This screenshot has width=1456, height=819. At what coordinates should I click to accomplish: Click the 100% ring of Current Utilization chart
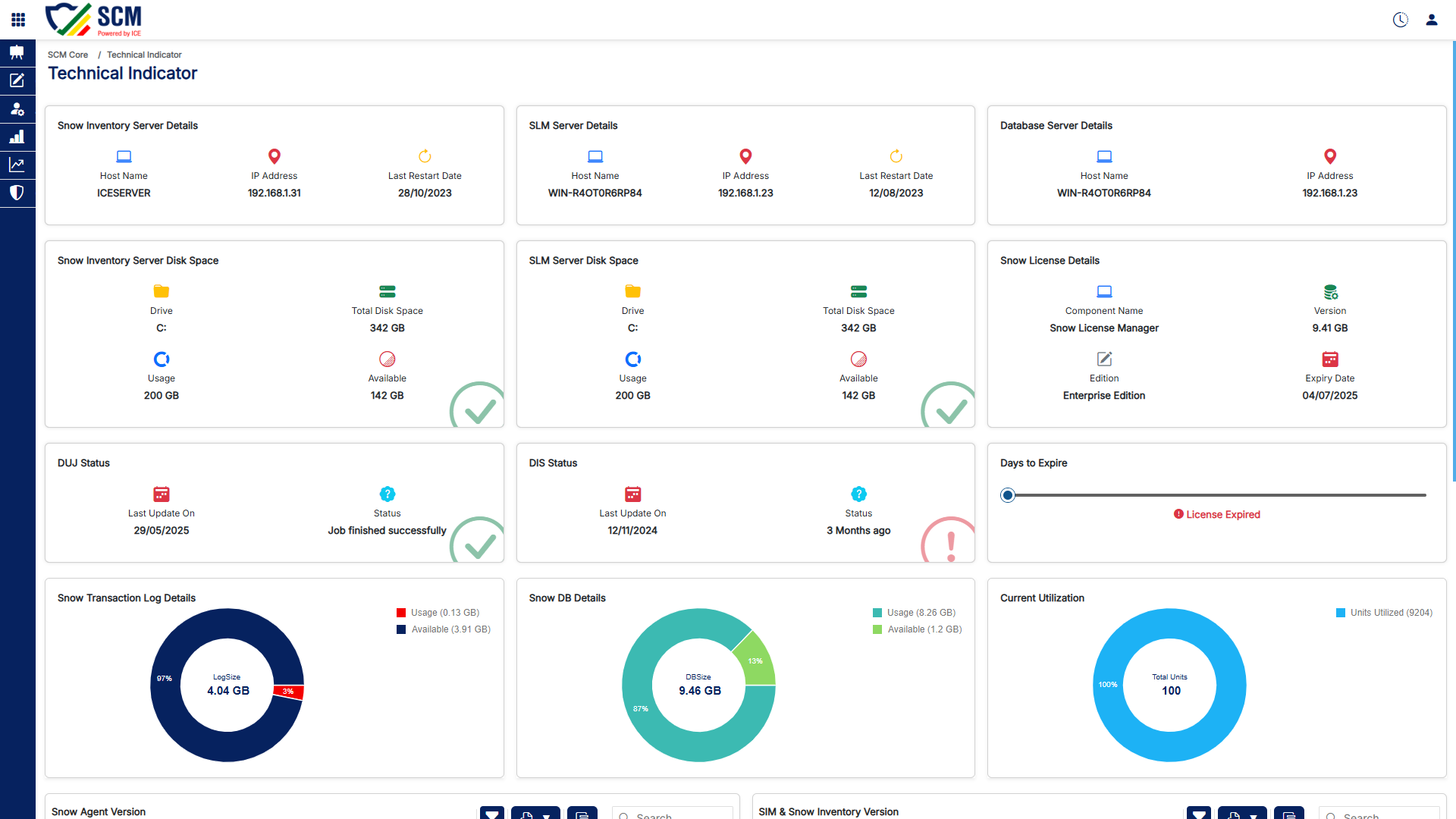1108,685
